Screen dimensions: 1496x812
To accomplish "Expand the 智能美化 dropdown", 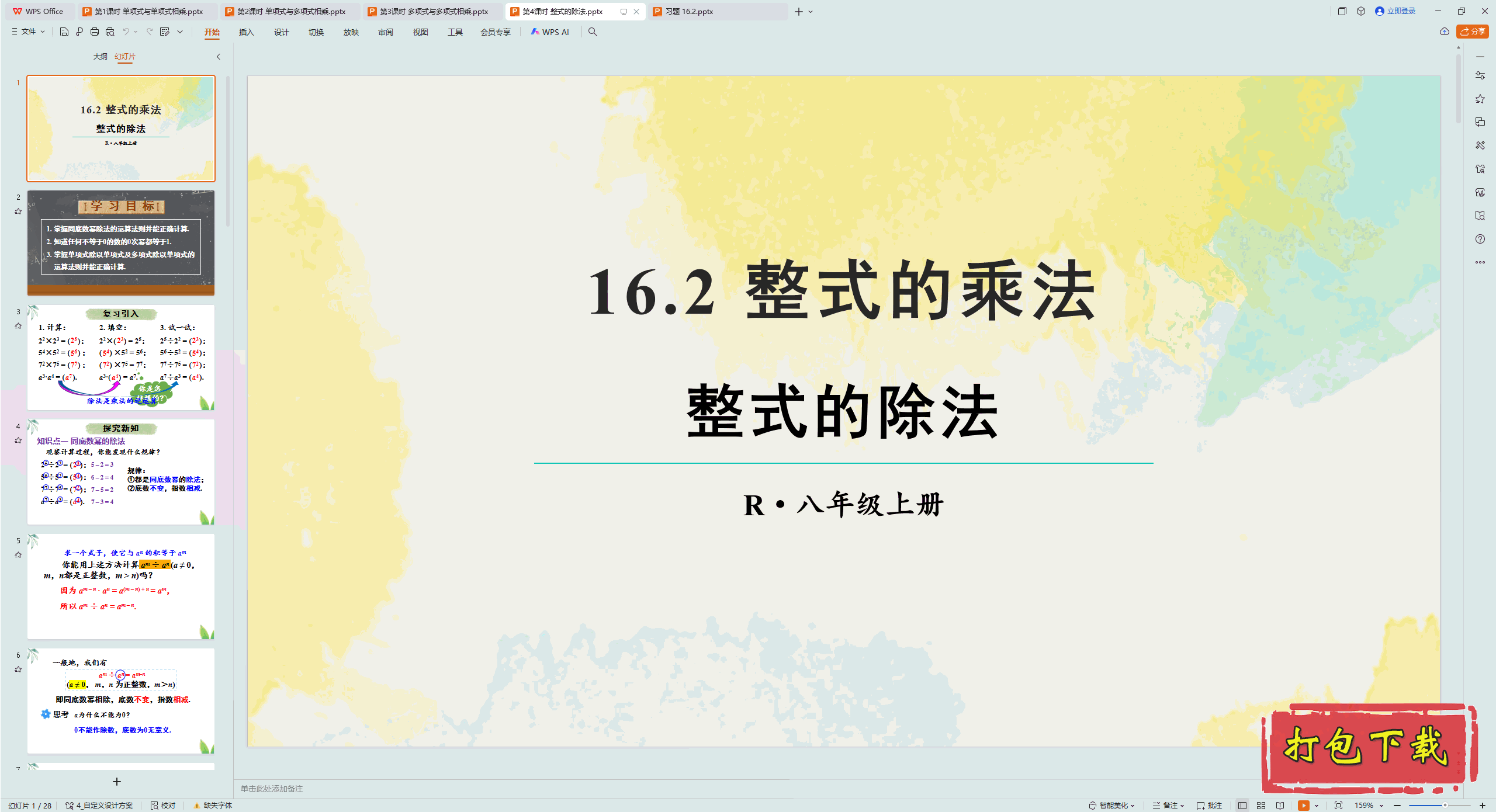I will pos(1112,805).
